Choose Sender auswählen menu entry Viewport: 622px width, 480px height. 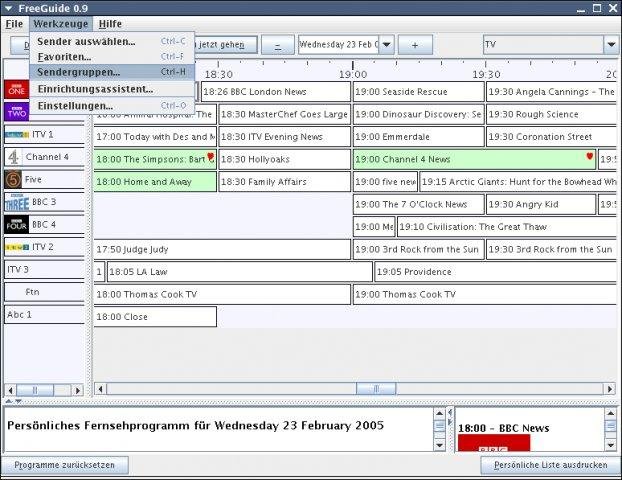(112, 41)
